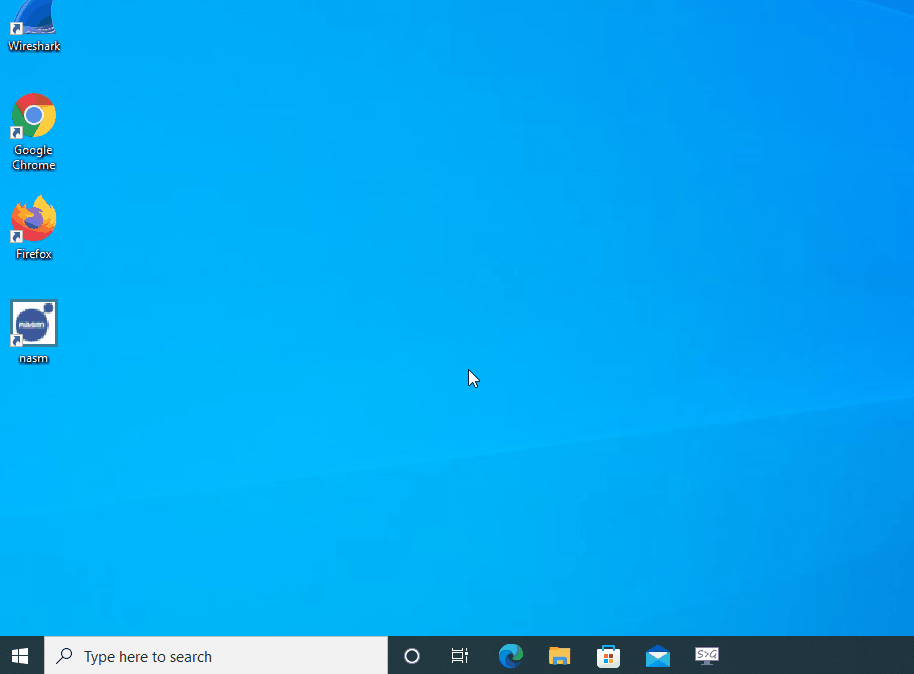Open Cortana from the taskbar circle
The height and width of the screenshot is (674, 914).
(x=411, y=656)
